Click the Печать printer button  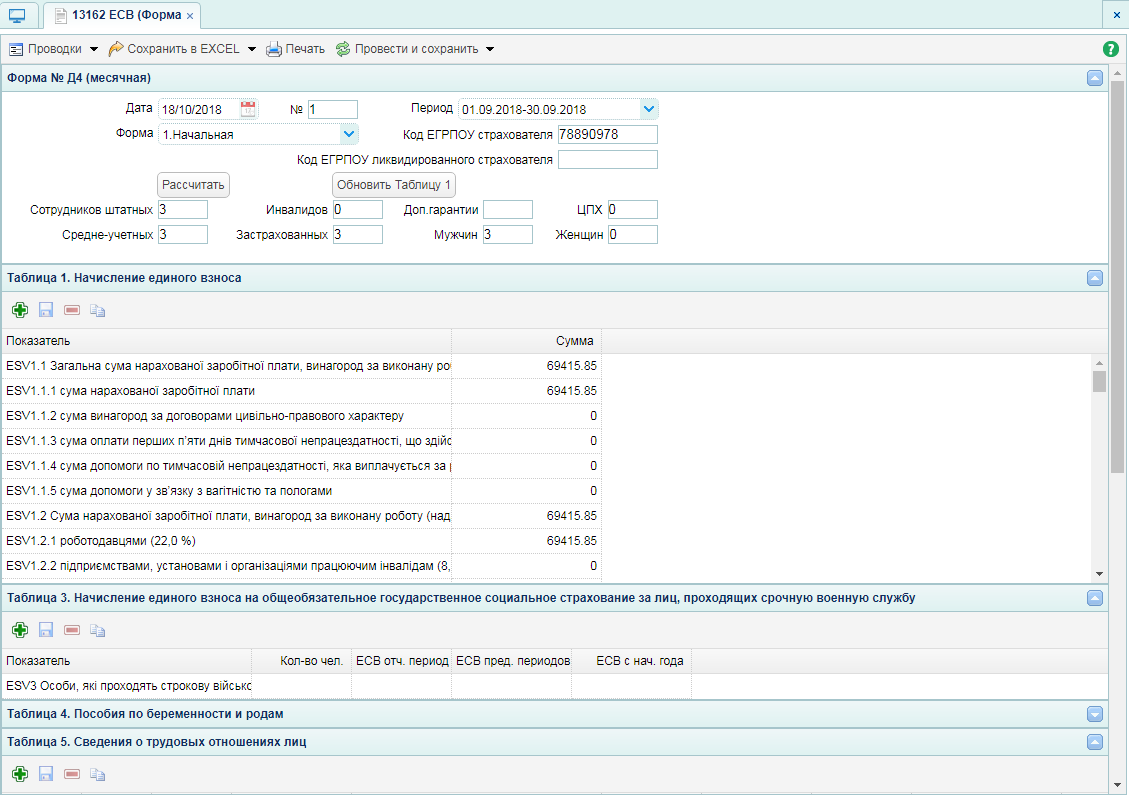point(296,49)
